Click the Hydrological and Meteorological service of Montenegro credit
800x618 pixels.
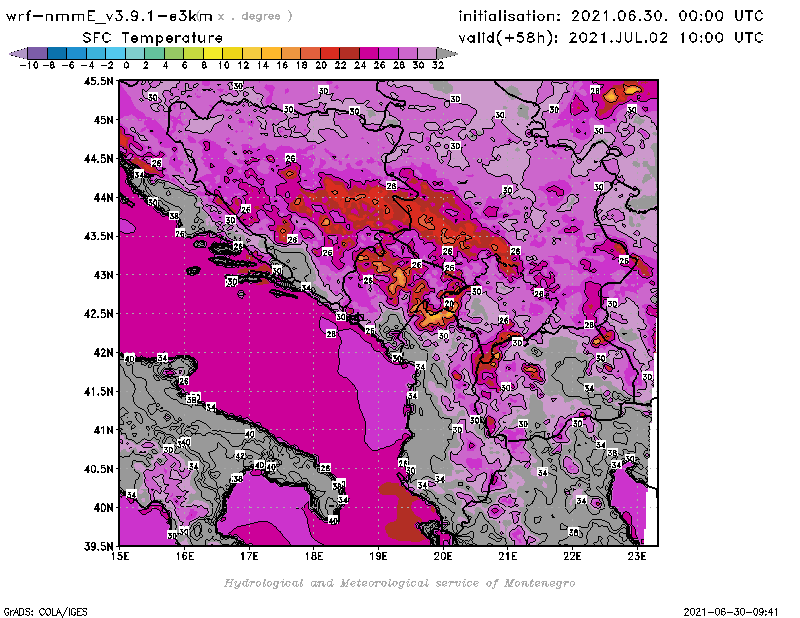click(x=399, y=583)
